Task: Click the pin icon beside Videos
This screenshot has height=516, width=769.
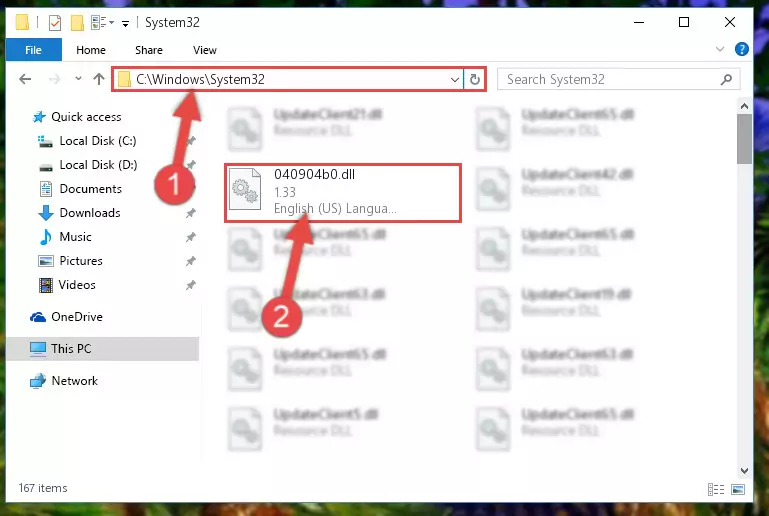Action: (191, 285)
